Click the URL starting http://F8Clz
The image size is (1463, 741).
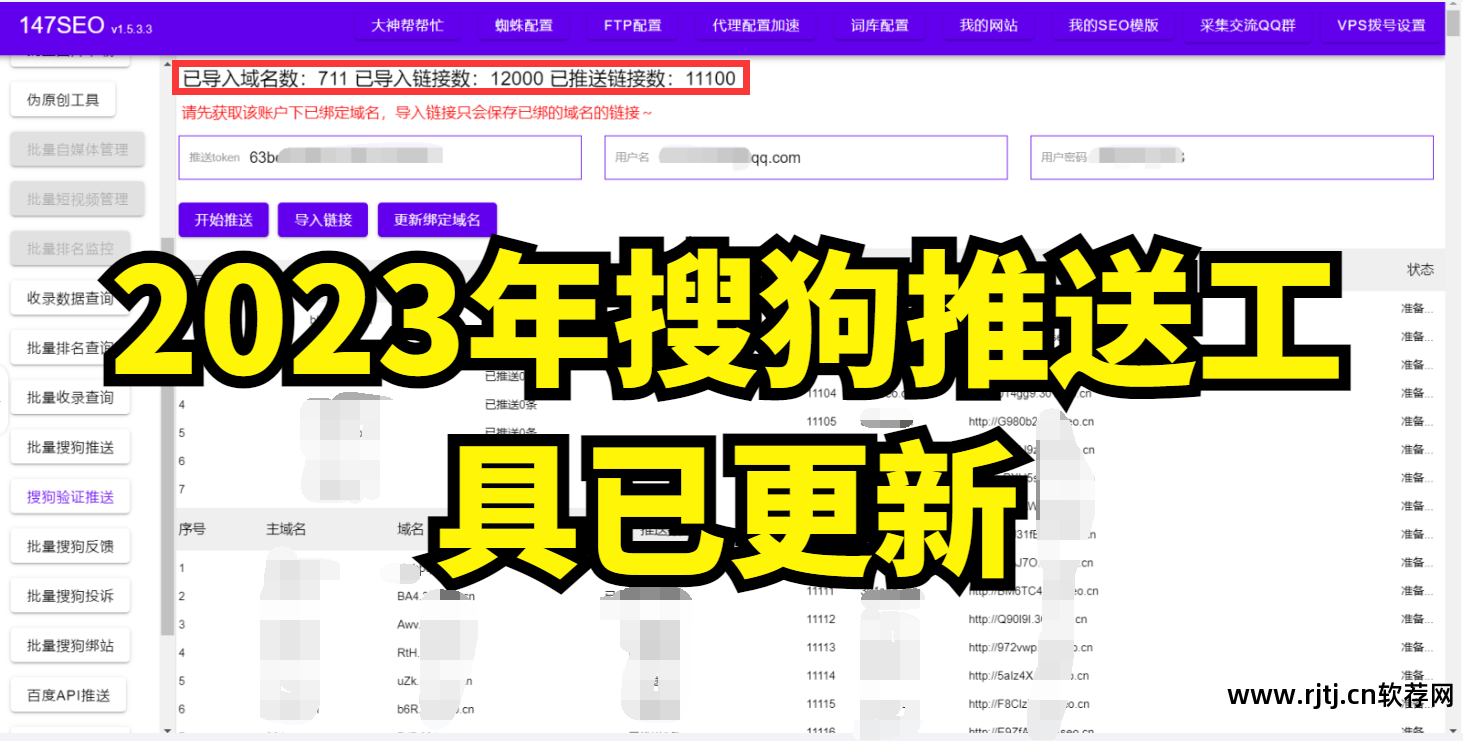[x=1030, y=704]
